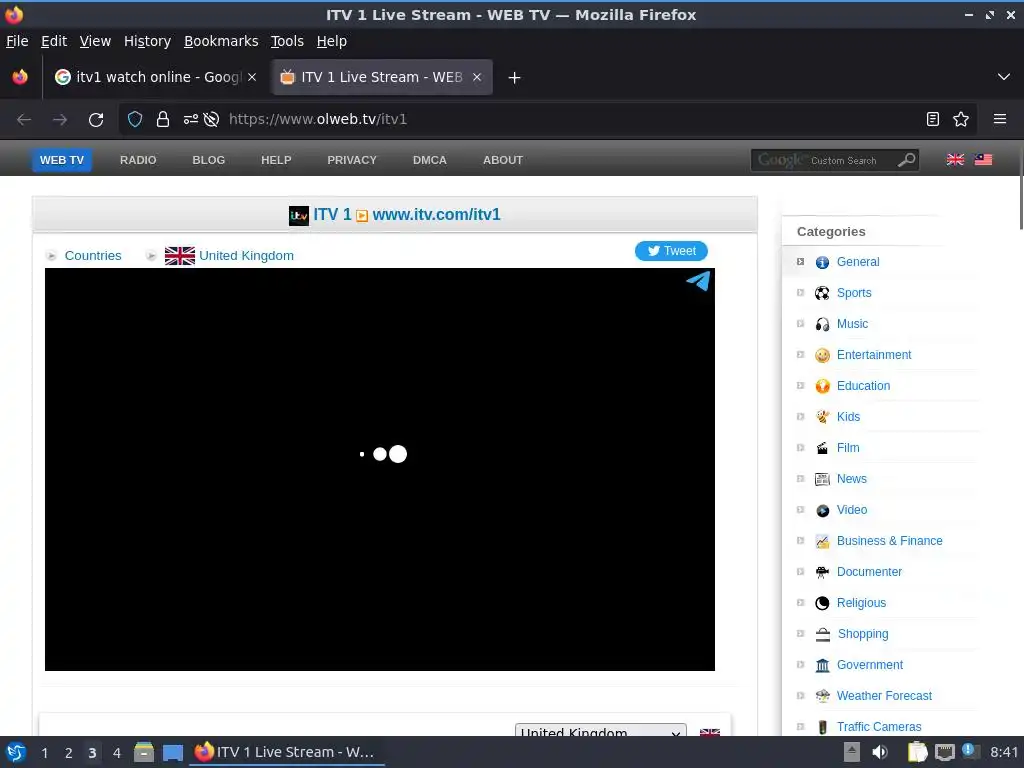Click the Entertainment smiley icon

pyautogui.click(x=822, y=355)
